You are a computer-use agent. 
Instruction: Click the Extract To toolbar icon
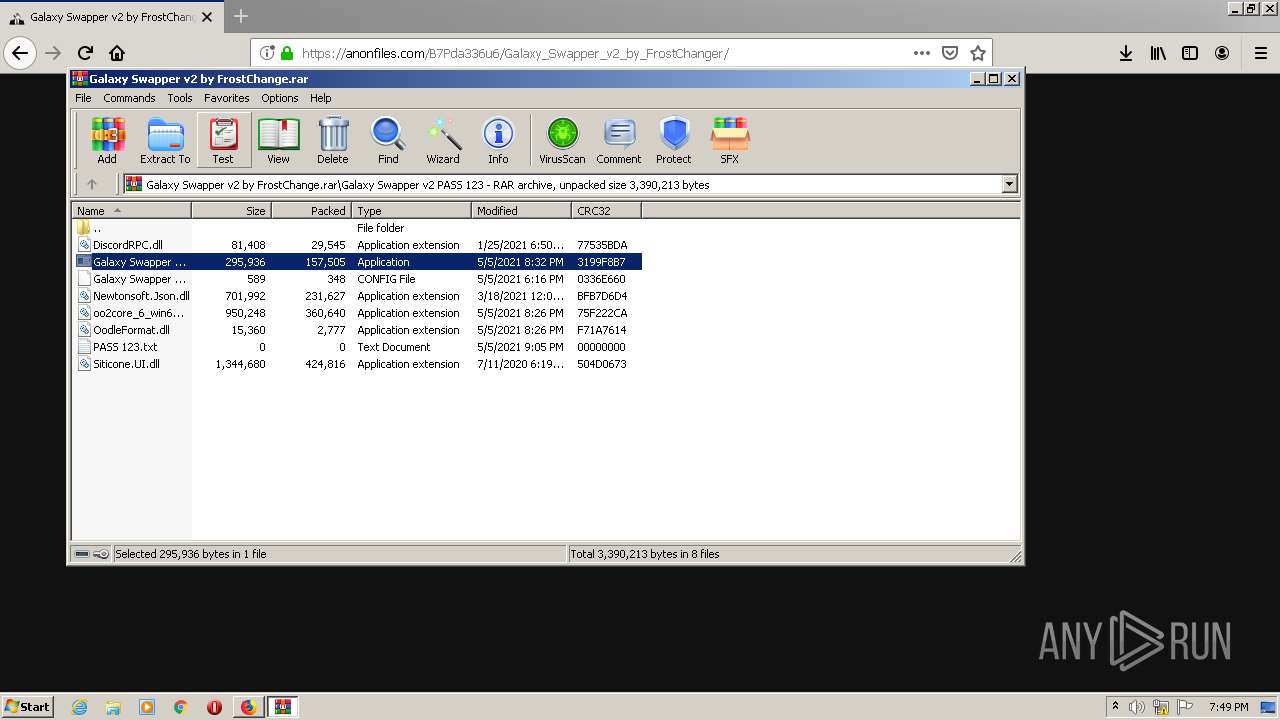(165, 140)
